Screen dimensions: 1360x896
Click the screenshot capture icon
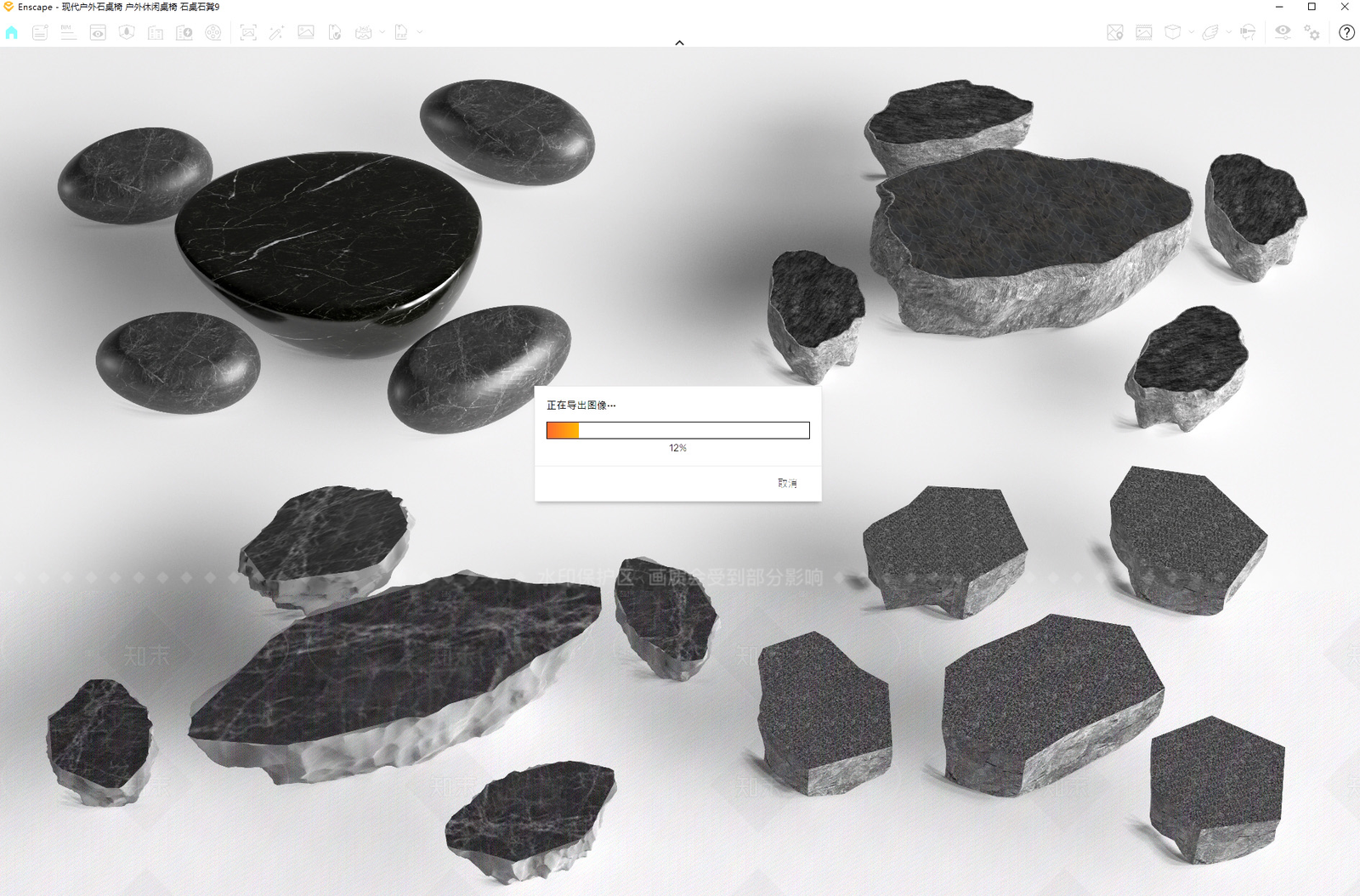(x=248, y=32)
